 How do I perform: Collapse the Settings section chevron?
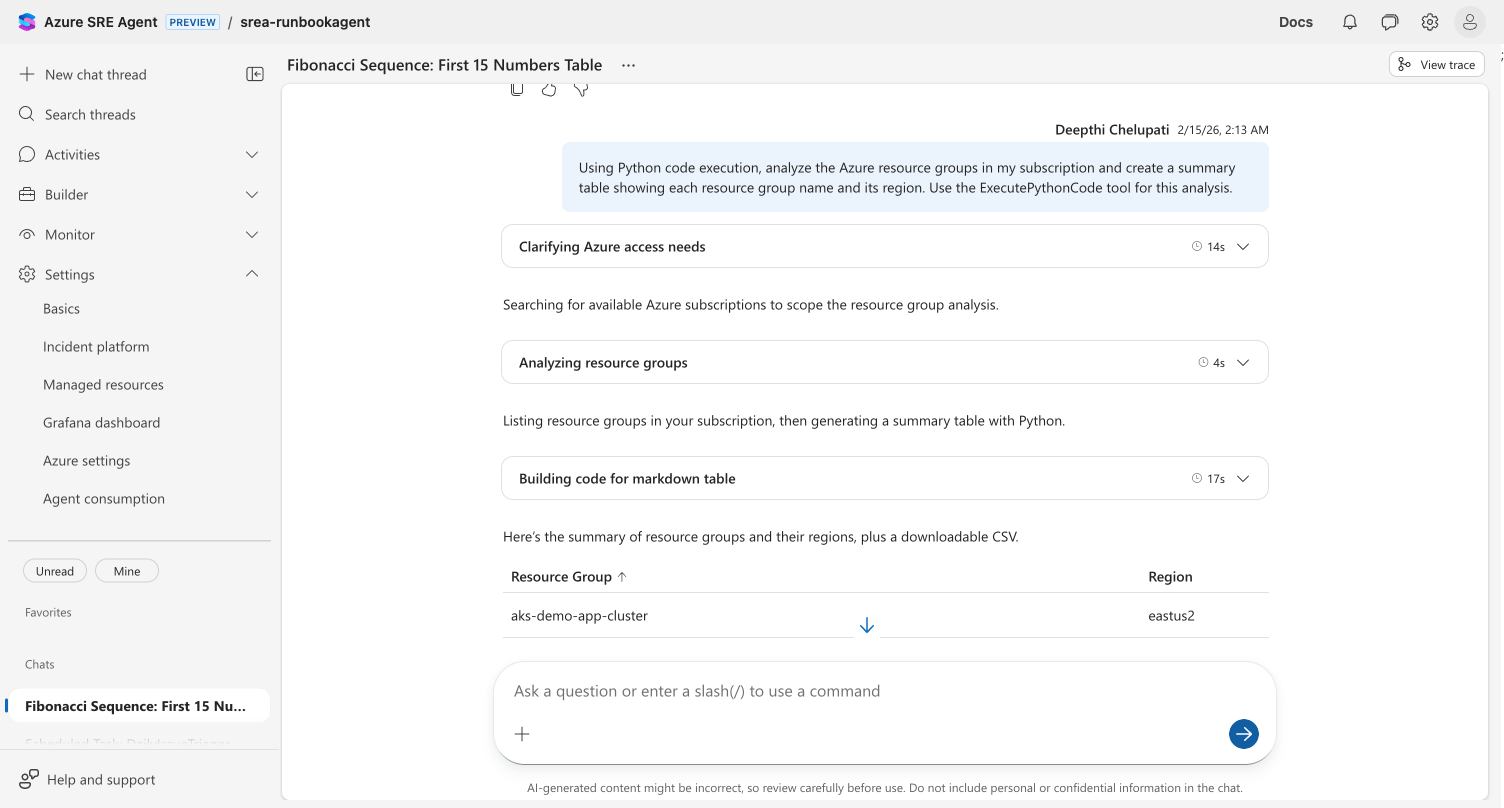[x=252, y=274]
